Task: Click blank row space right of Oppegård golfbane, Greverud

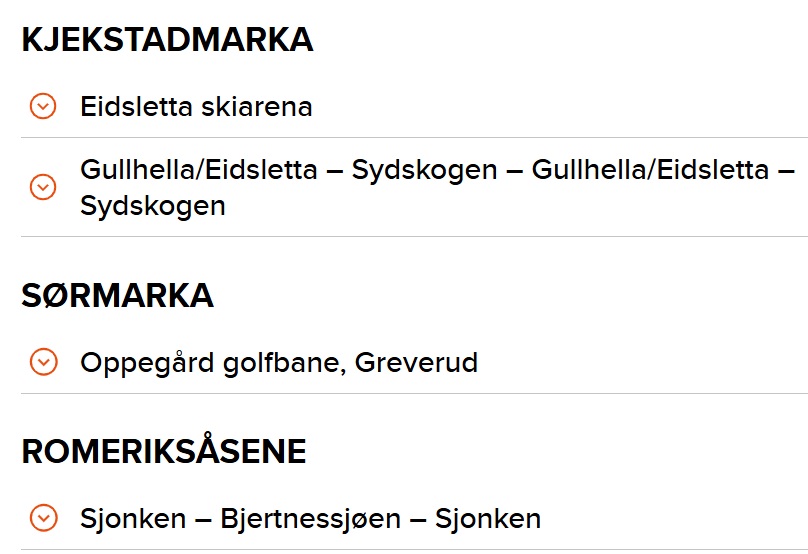Action: click(x=643, y=362)
